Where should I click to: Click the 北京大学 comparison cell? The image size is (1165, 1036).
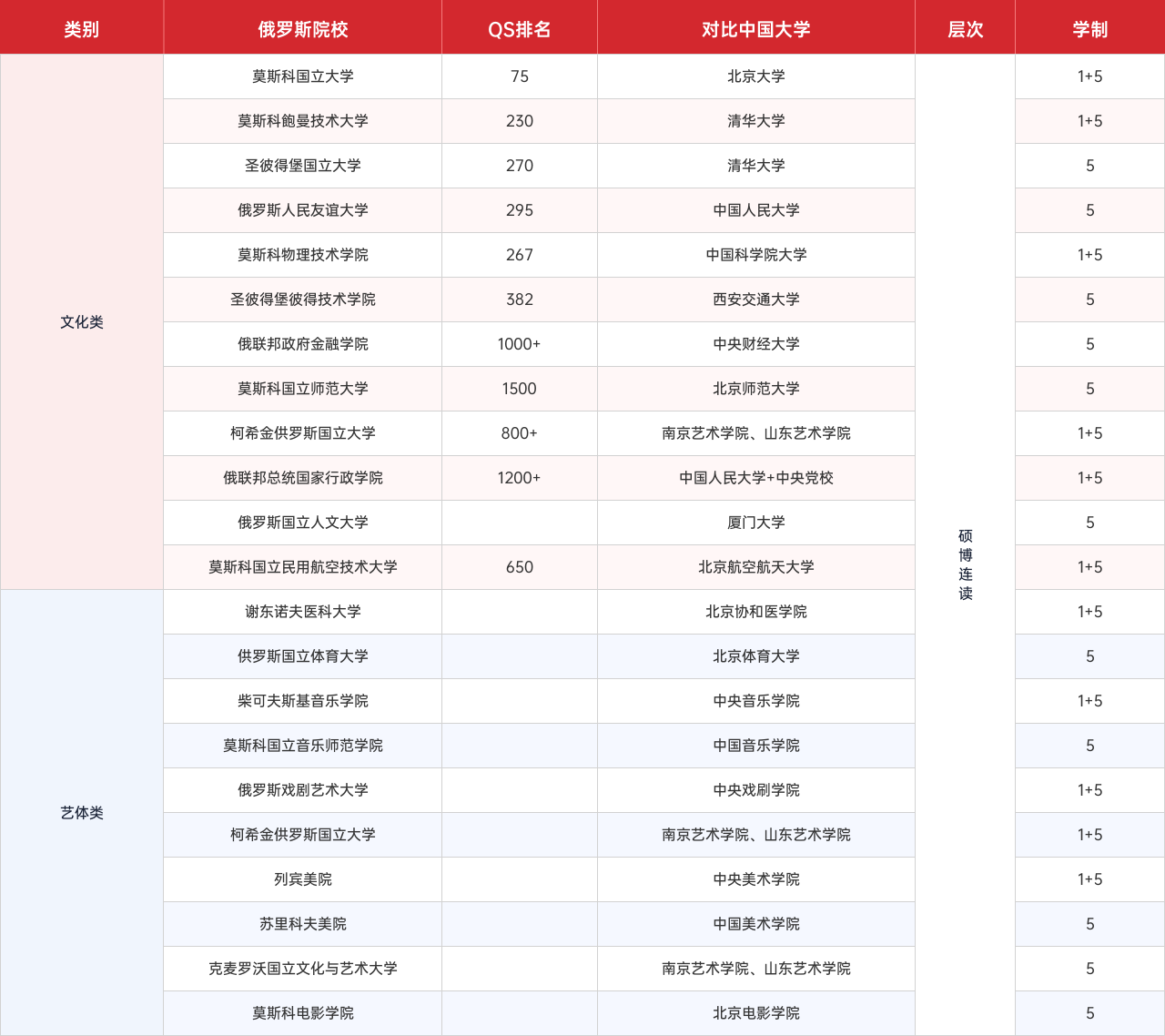pos(756,76)
